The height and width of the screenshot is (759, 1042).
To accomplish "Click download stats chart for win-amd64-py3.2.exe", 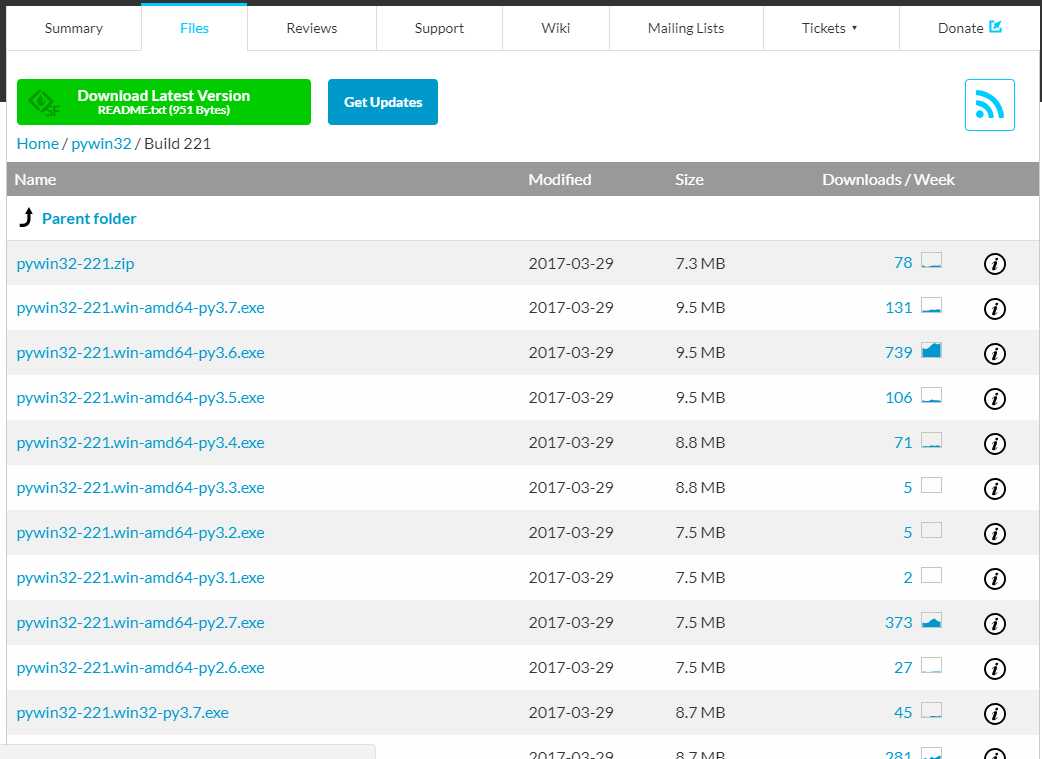I will tap(931, 530).
